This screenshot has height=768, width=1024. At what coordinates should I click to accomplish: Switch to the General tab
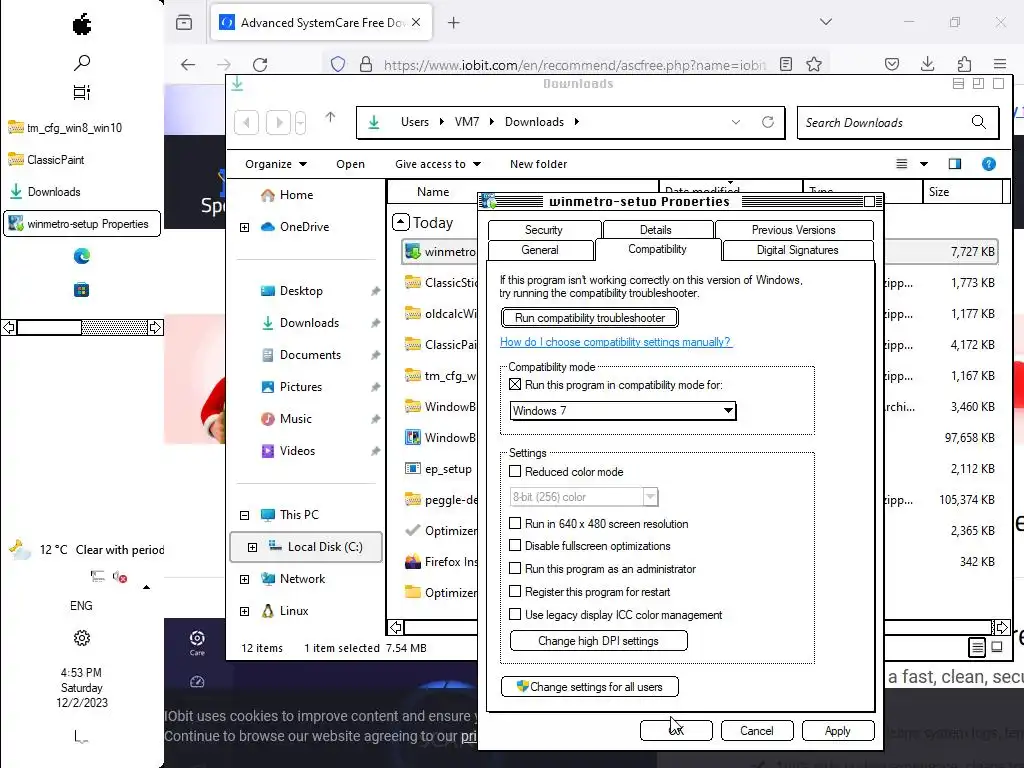coord(540,250)
